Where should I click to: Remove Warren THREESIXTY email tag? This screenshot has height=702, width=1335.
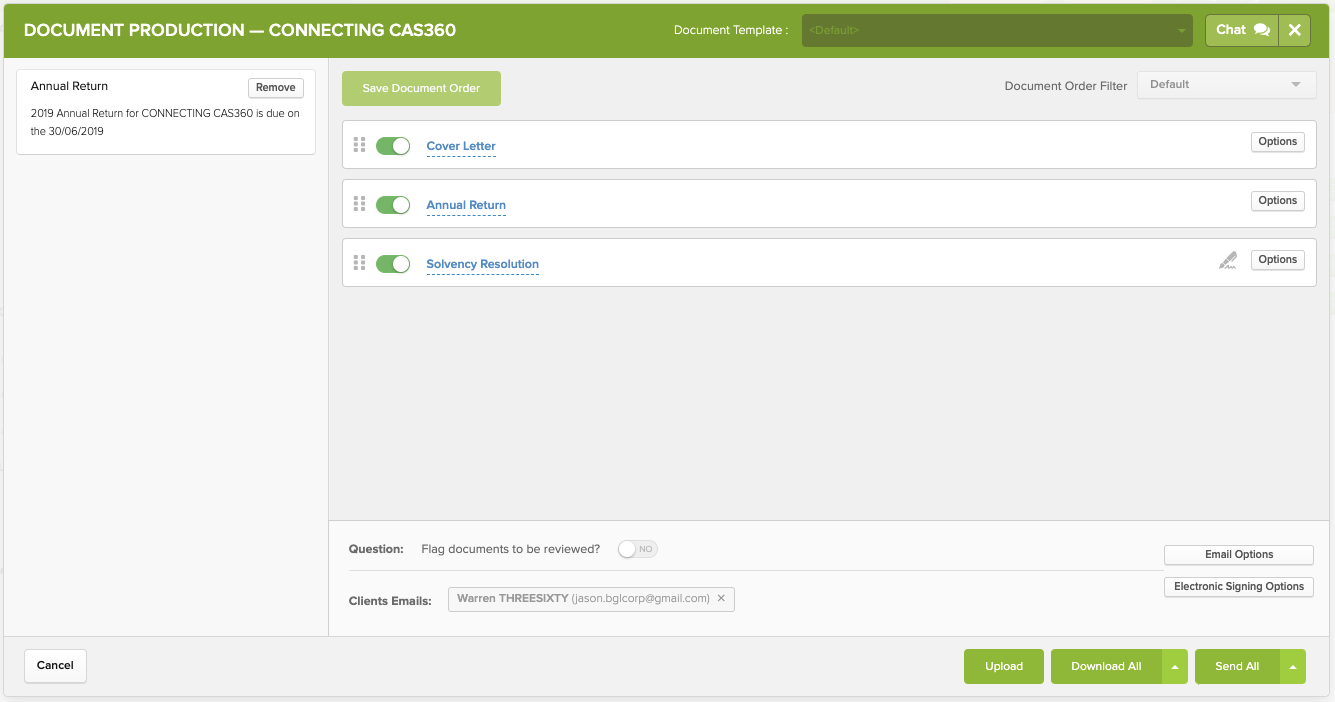click(x=721, y=598)
